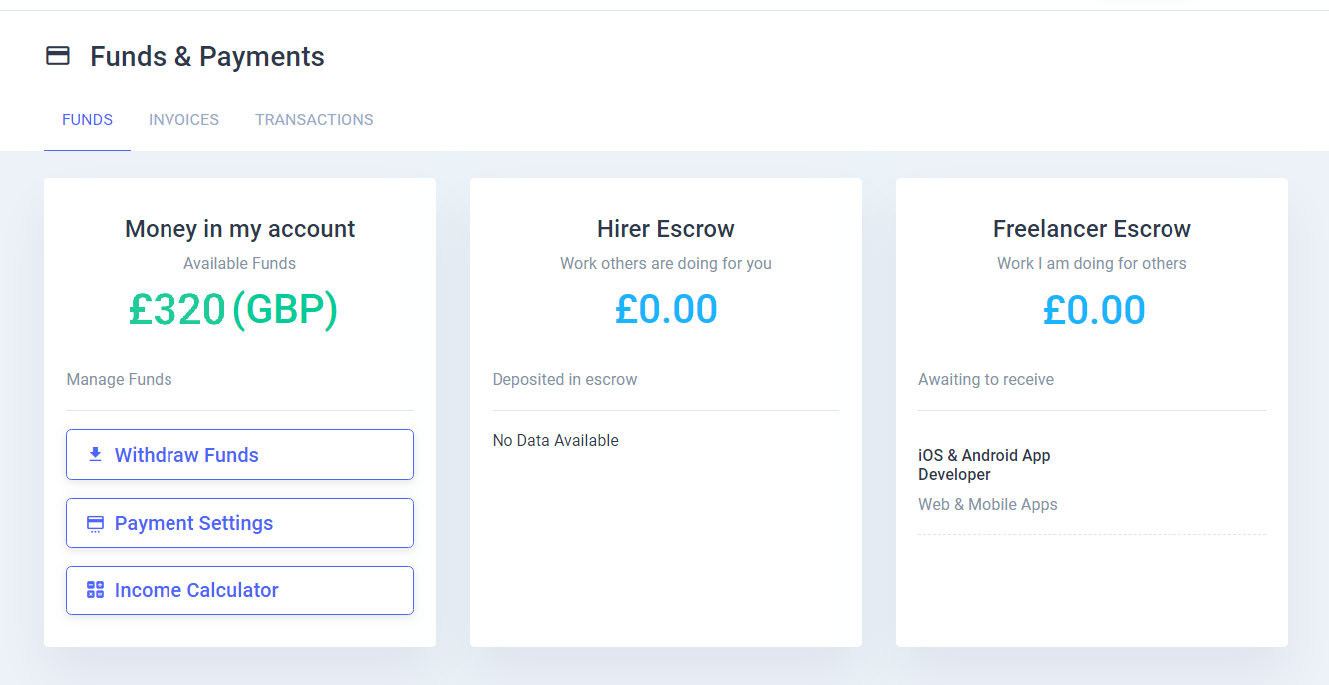Viewport: 1329px width, 685px height.
Task: Switch to the Transactions tab
Action: 314,120
